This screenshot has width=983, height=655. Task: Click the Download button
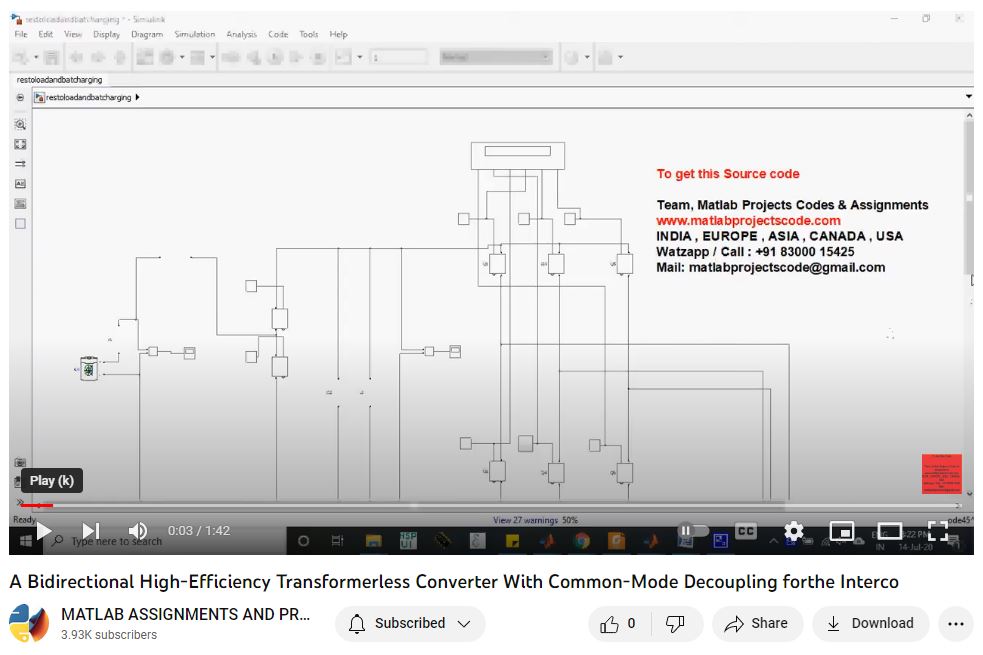pyautogui.click(x=870, y=624)
